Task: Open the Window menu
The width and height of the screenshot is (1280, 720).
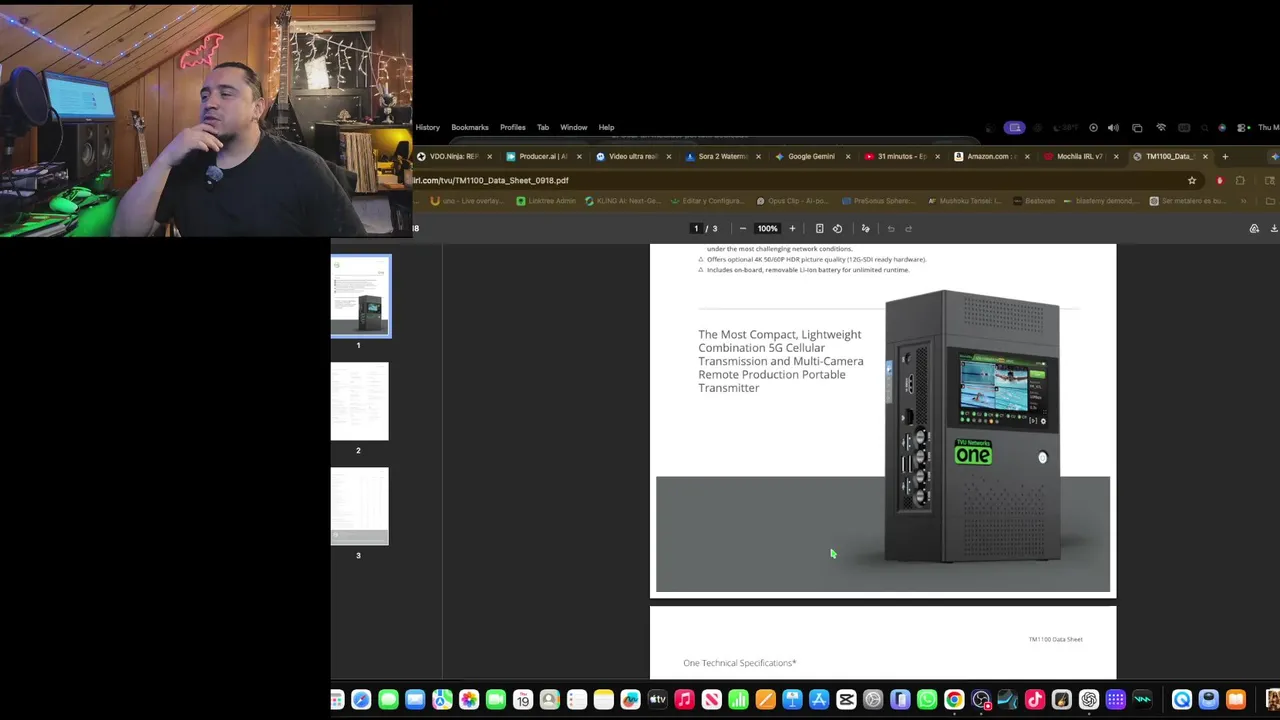Action: click(x=574, y=127)
